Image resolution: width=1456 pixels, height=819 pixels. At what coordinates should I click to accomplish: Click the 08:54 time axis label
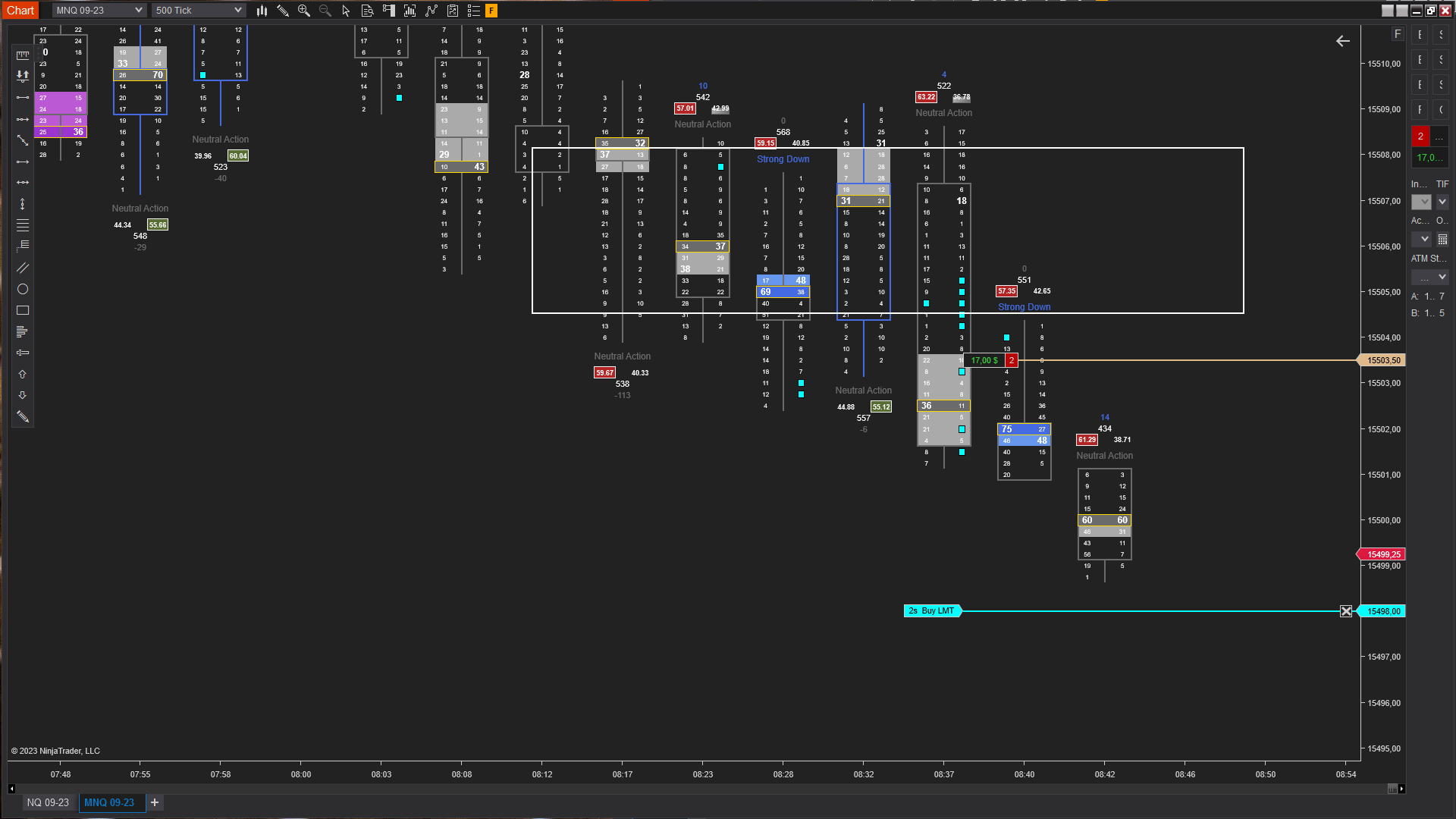pyautogui.click(x=1346, y=774)
